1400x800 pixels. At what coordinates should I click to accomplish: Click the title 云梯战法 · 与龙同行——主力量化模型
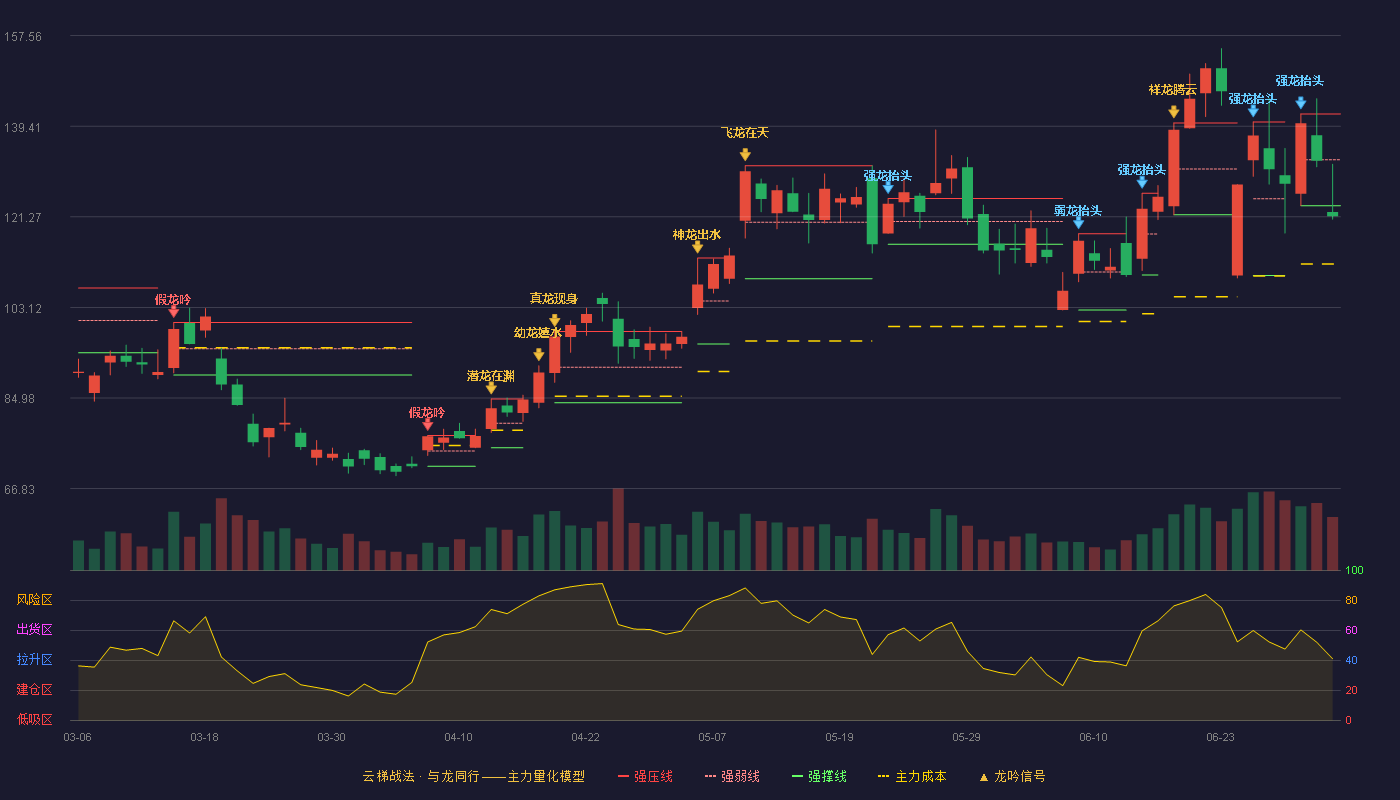click(473, 776)
